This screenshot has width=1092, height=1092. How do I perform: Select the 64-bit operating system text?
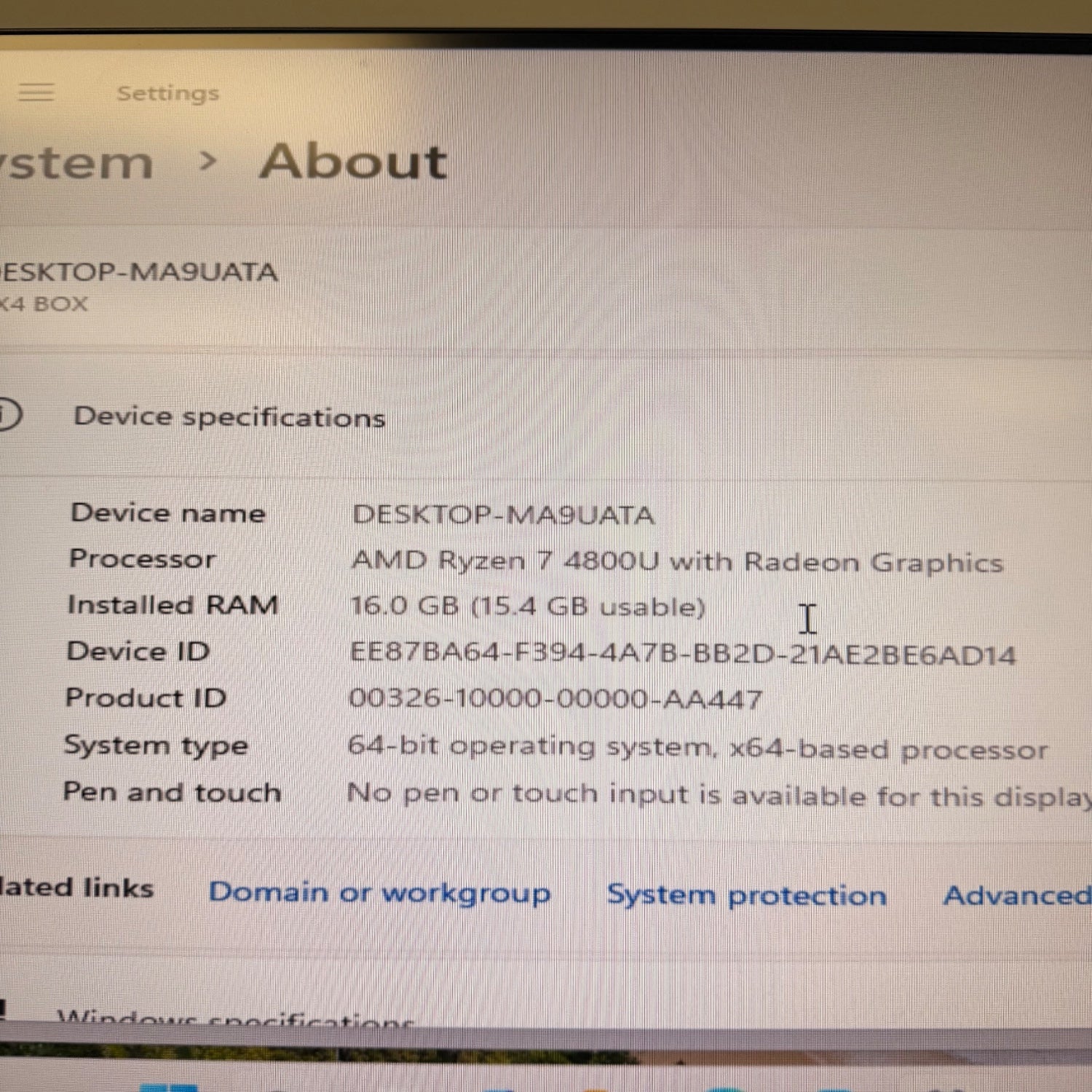pos(697,748)
